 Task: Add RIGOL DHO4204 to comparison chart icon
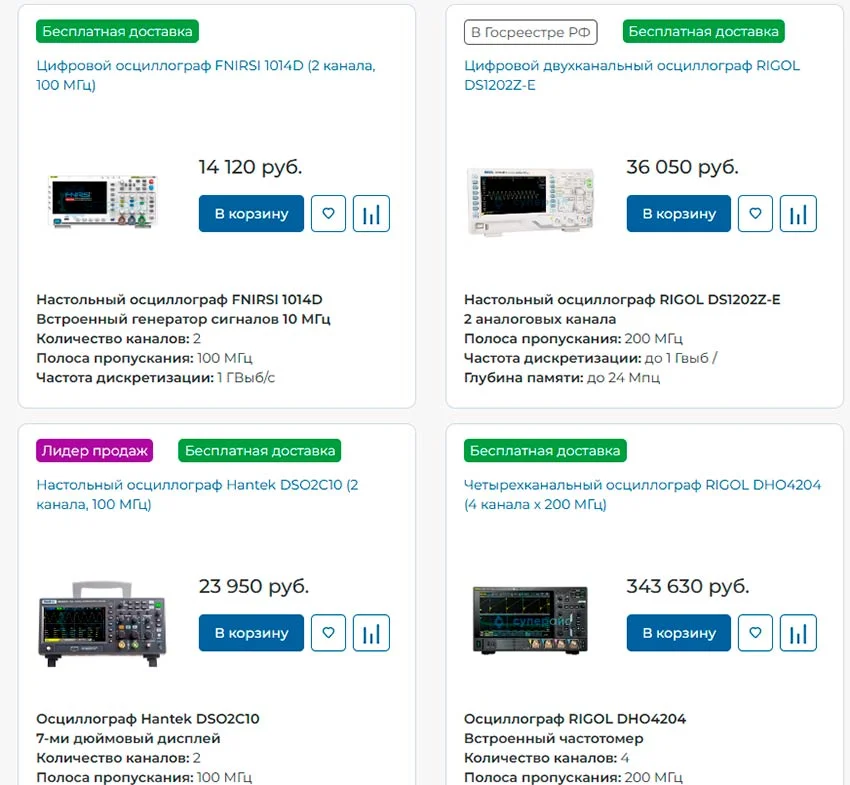798,633
